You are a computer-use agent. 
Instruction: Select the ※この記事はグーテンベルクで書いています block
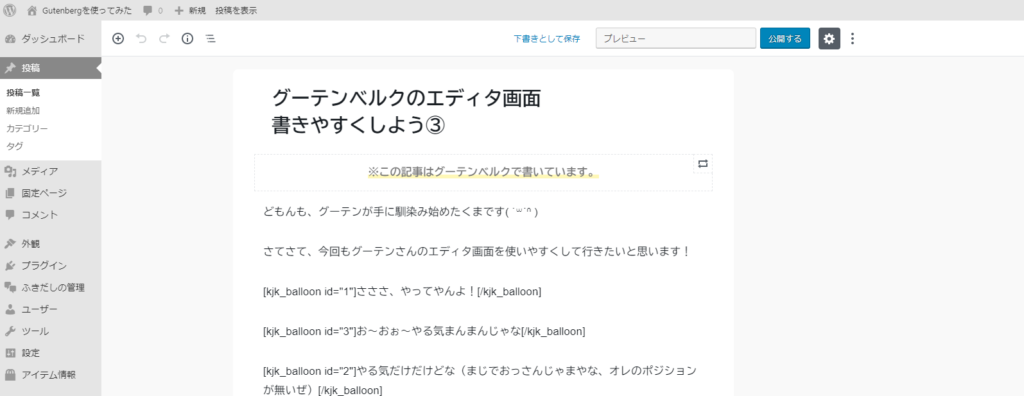[483, 173]
